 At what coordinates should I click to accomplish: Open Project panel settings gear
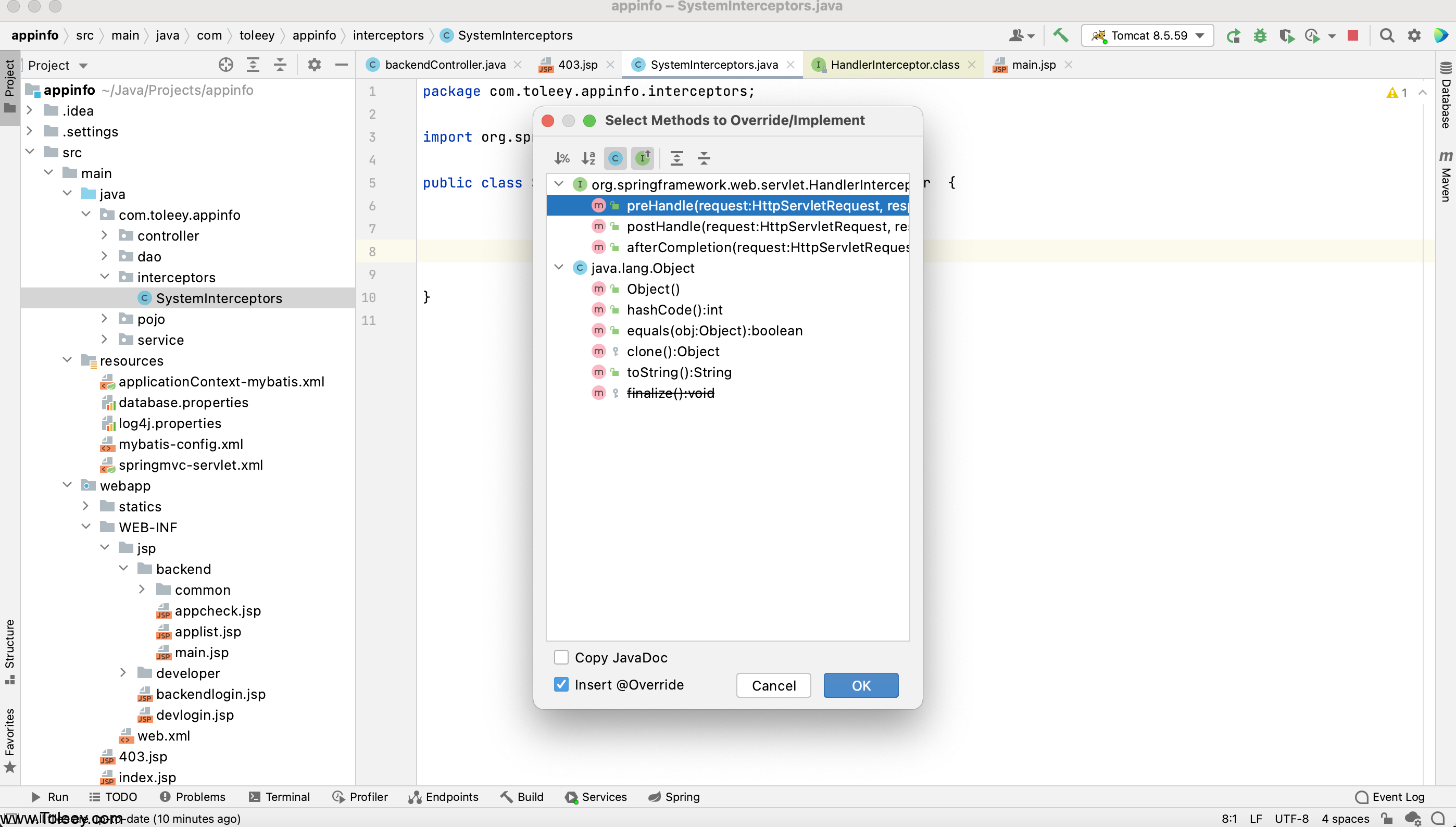click(314, 65)
